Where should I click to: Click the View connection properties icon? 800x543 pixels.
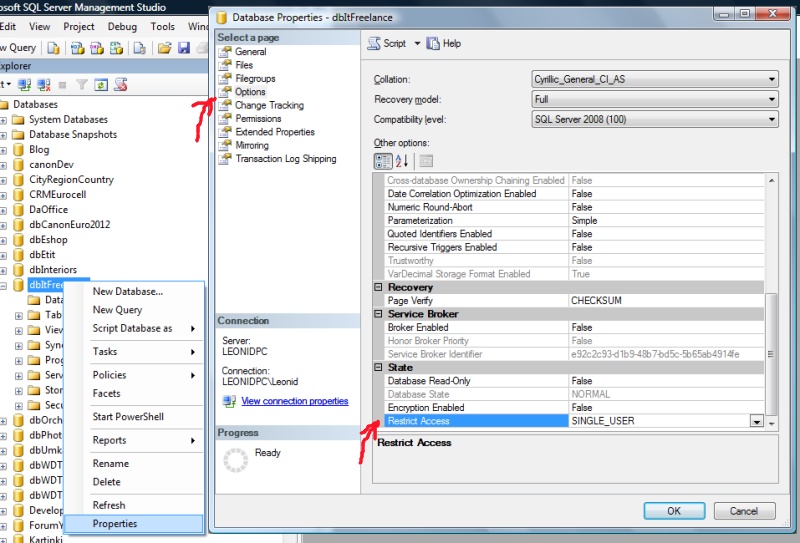[229, 401]
